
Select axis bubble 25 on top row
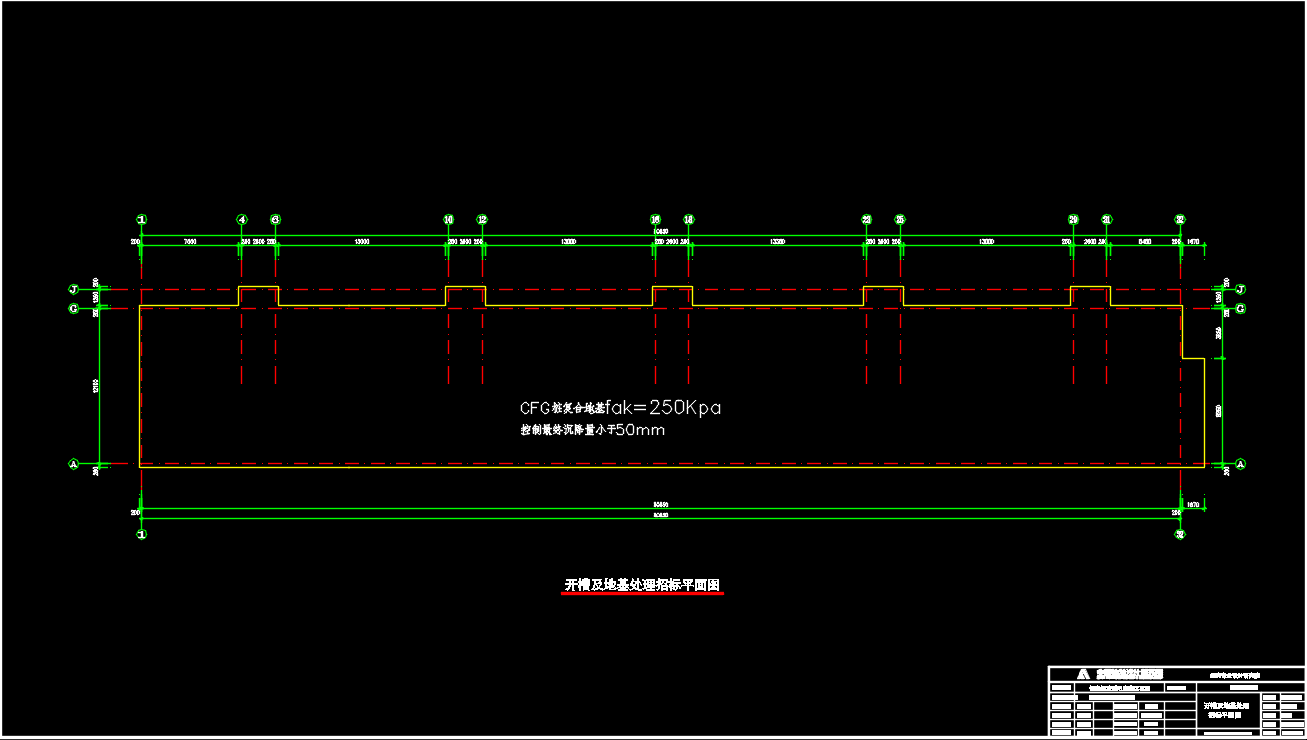coord(900,219)
